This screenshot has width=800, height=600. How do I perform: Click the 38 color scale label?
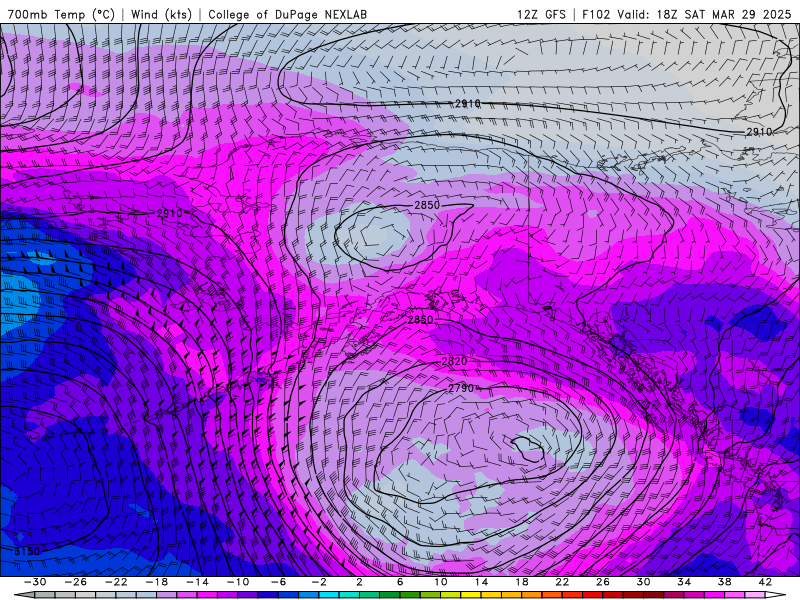click(x=724, y=582)
